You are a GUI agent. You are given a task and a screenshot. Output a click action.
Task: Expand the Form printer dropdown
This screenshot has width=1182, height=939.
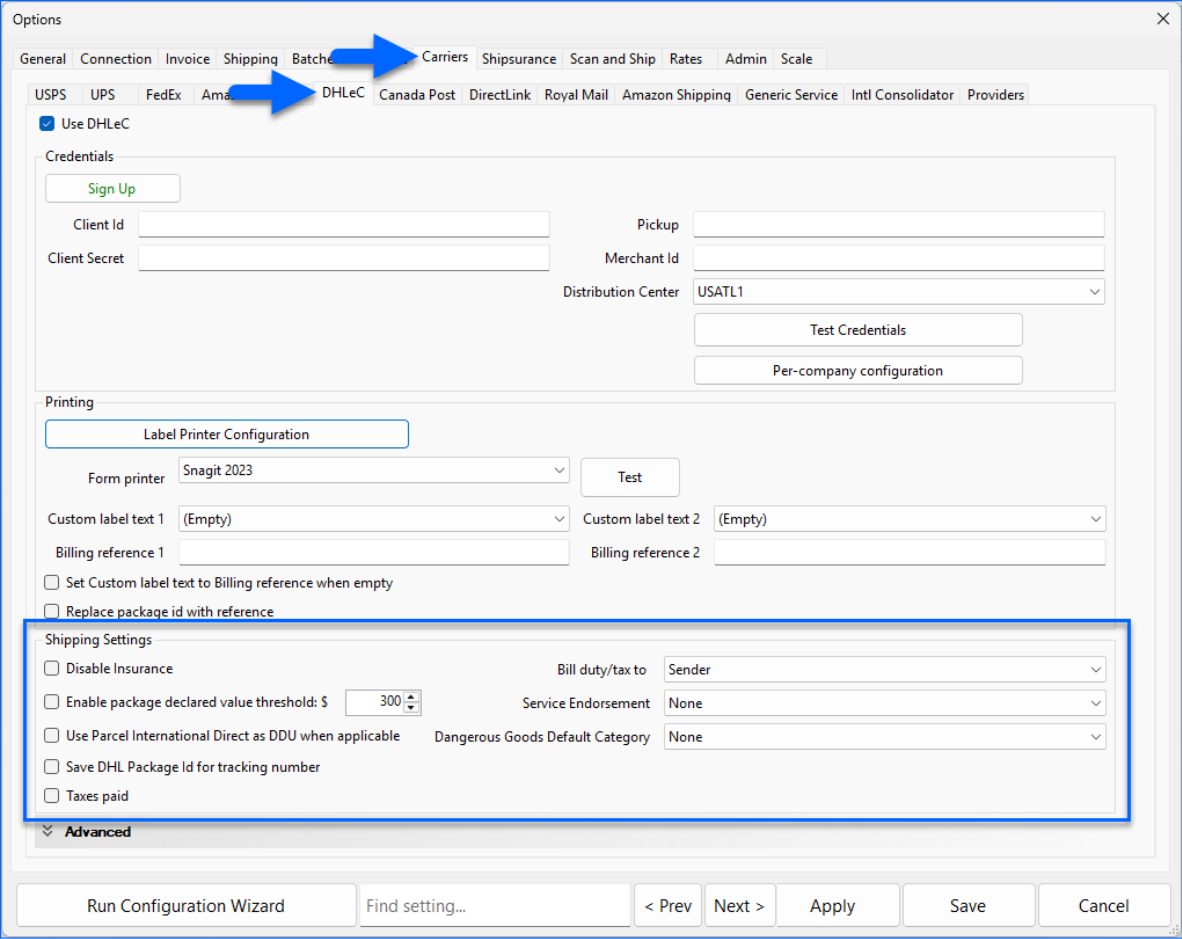[374, 470]
